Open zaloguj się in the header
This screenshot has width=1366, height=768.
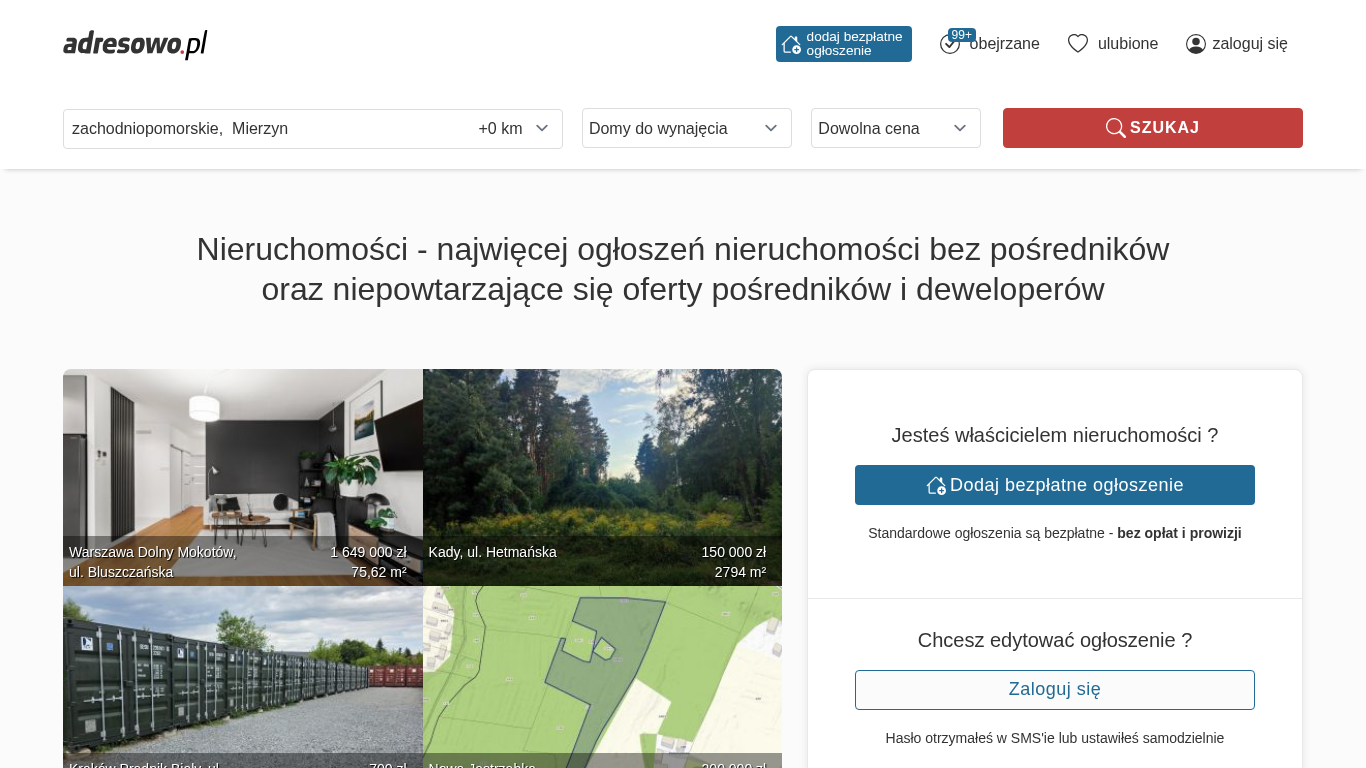coord(1249,44)
